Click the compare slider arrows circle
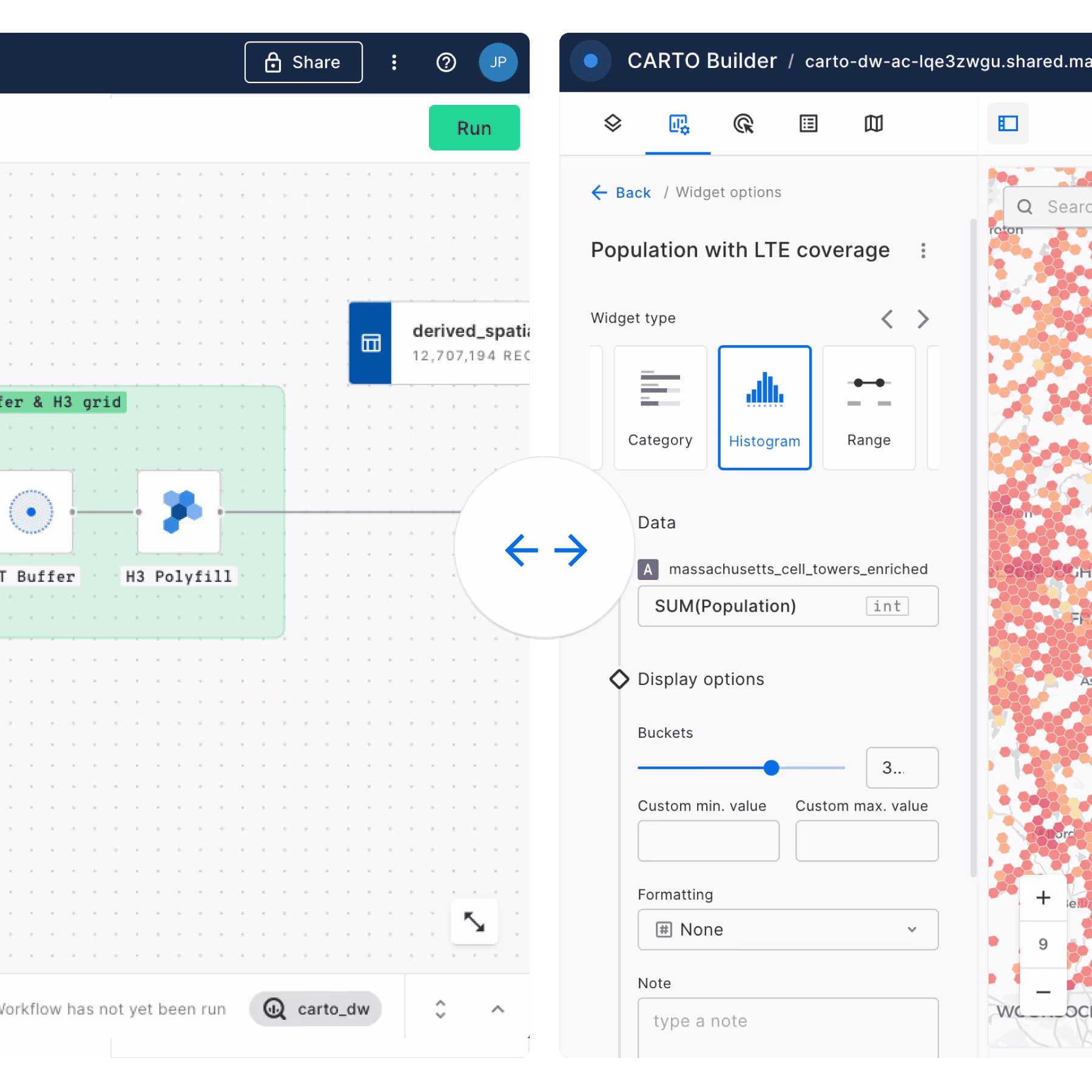This screenshot has height=1092, width=1092. tap(545, 548)
